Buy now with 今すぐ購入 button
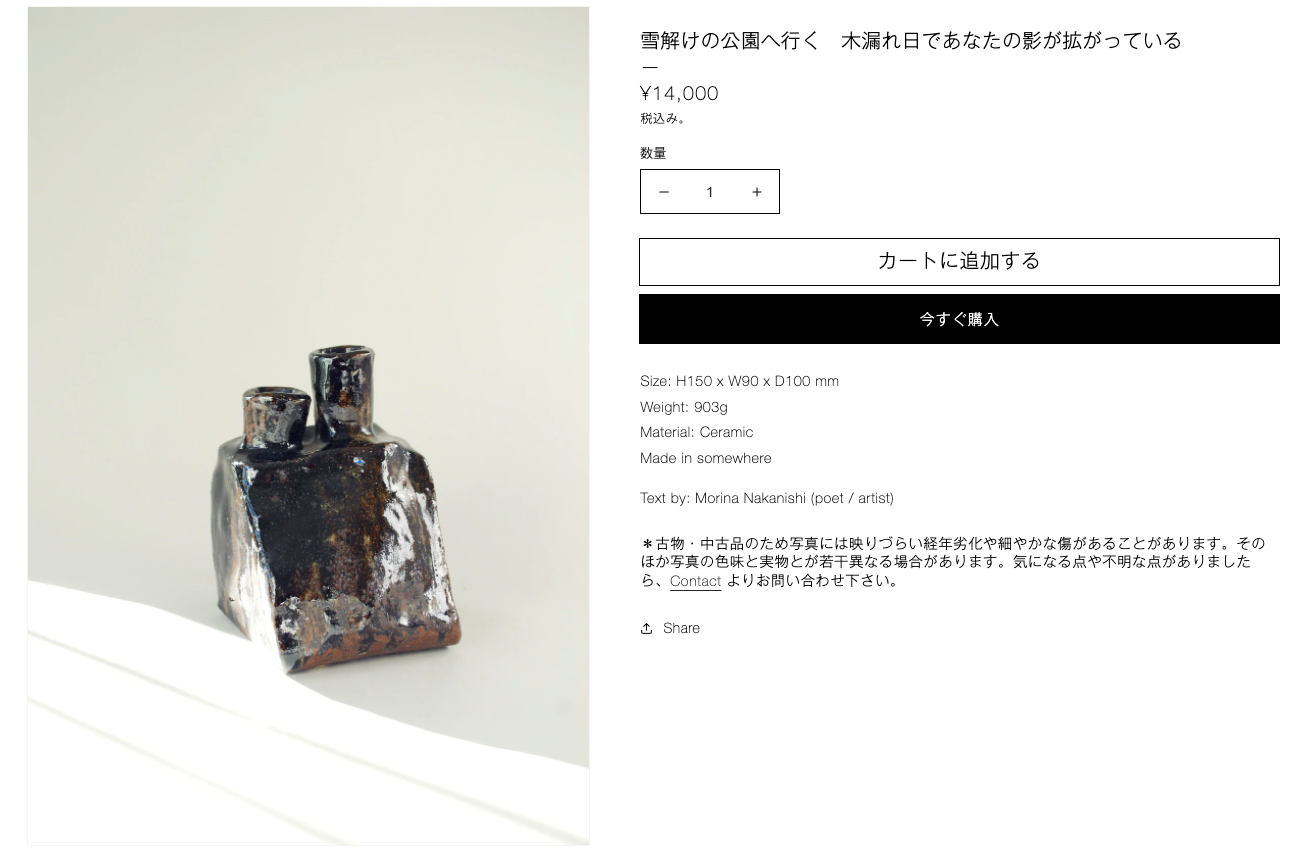This screenshot has height=853, width=1314. [x=959, y=319]
